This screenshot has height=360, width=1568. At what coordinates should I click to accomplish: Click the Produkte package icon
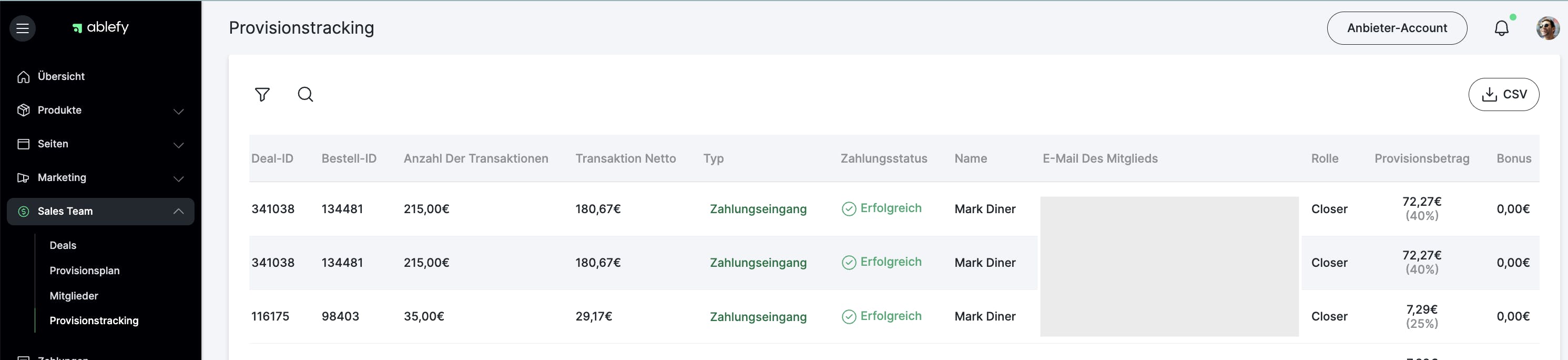click(x=23, y=109)
